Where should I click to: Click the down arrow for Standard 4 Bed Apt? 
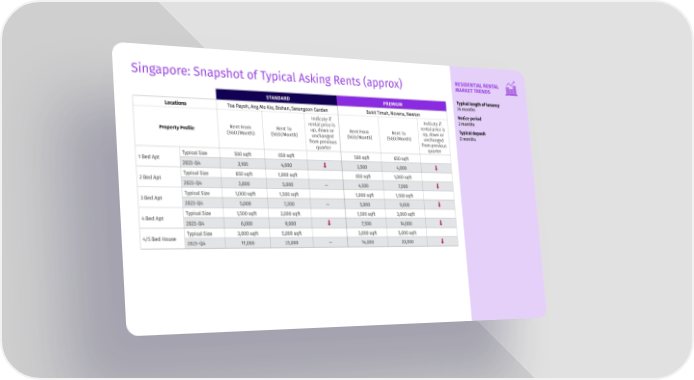[x=329, y=223]
